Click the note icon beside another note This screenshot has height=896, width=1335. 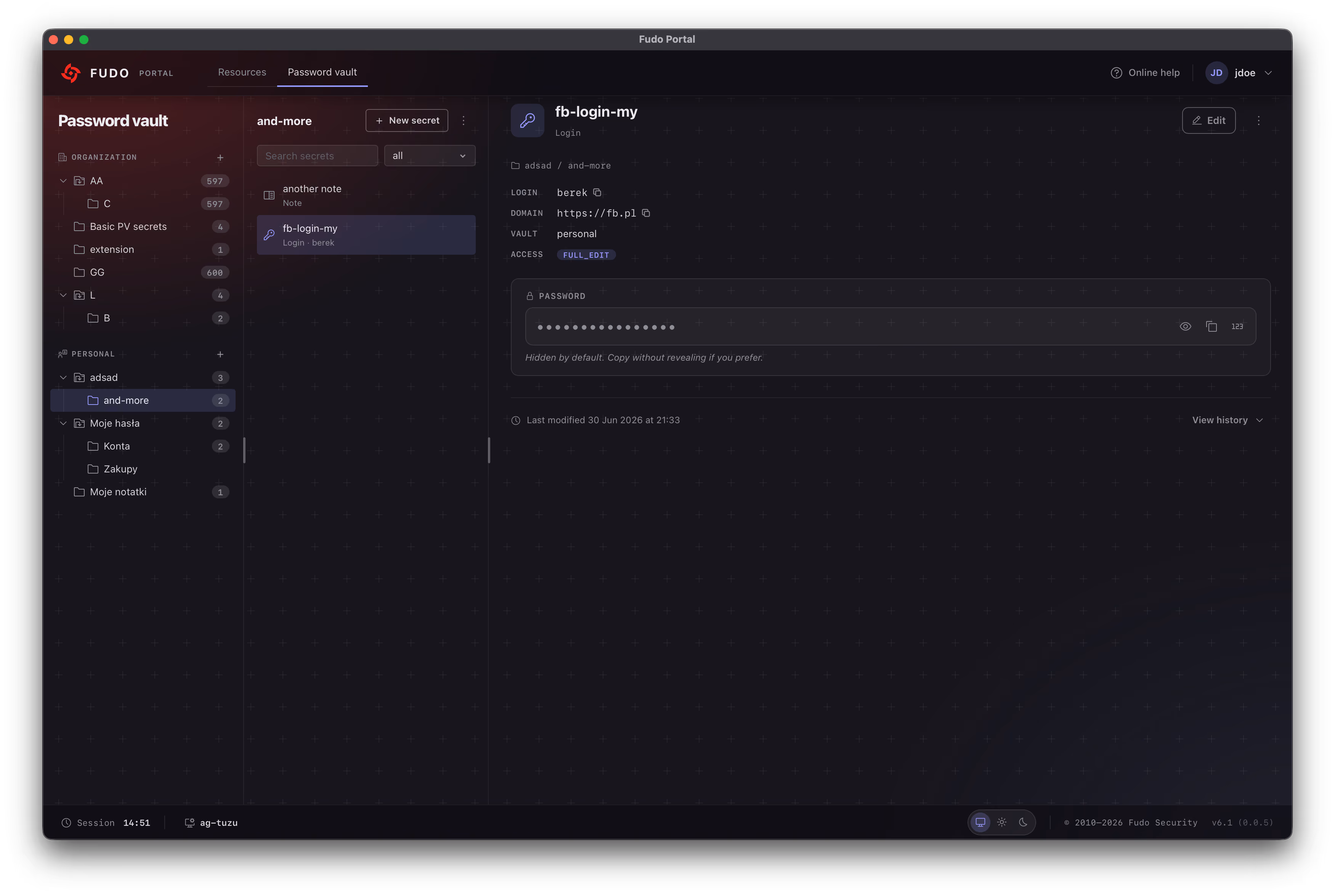[269, 196]
